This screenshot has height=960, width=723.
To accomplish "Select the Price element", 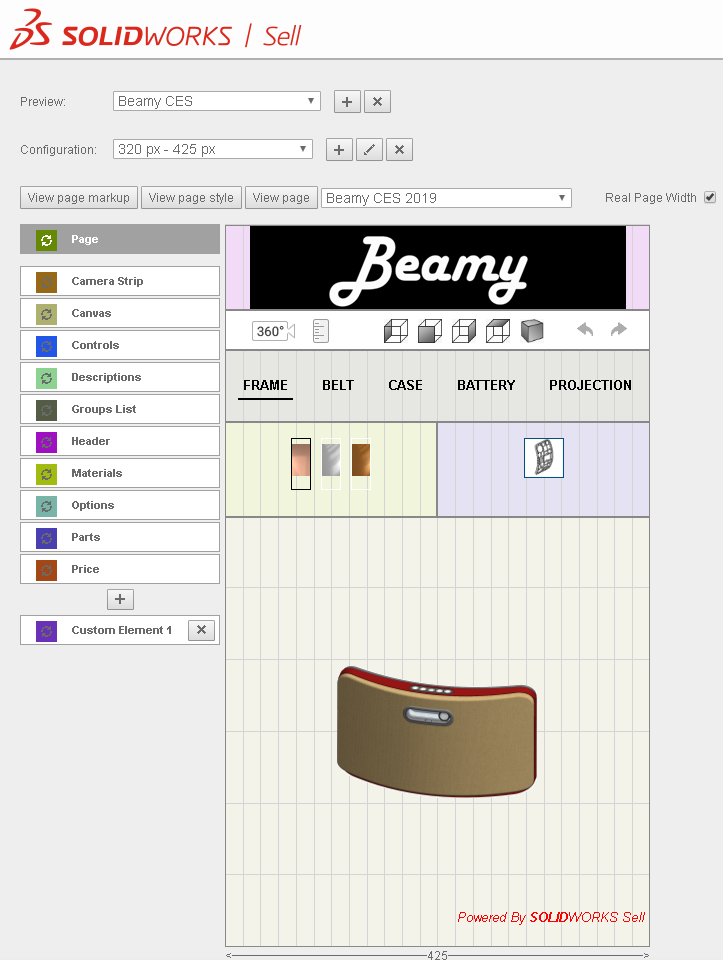I will pyautogui.click(x=120, y=569).
